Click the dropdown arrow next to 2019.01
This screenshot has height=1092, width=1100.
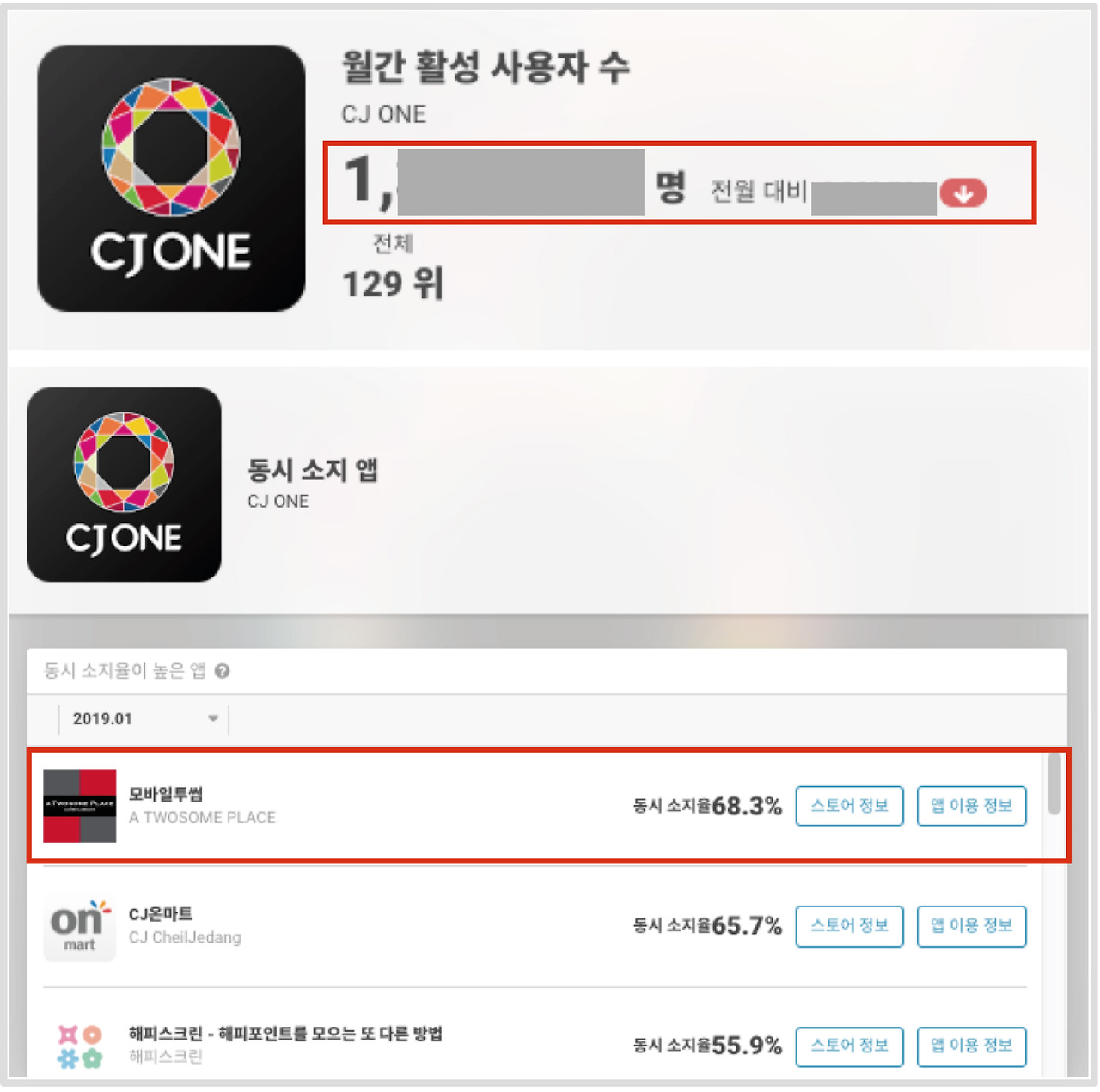click(x=213, y=718)
